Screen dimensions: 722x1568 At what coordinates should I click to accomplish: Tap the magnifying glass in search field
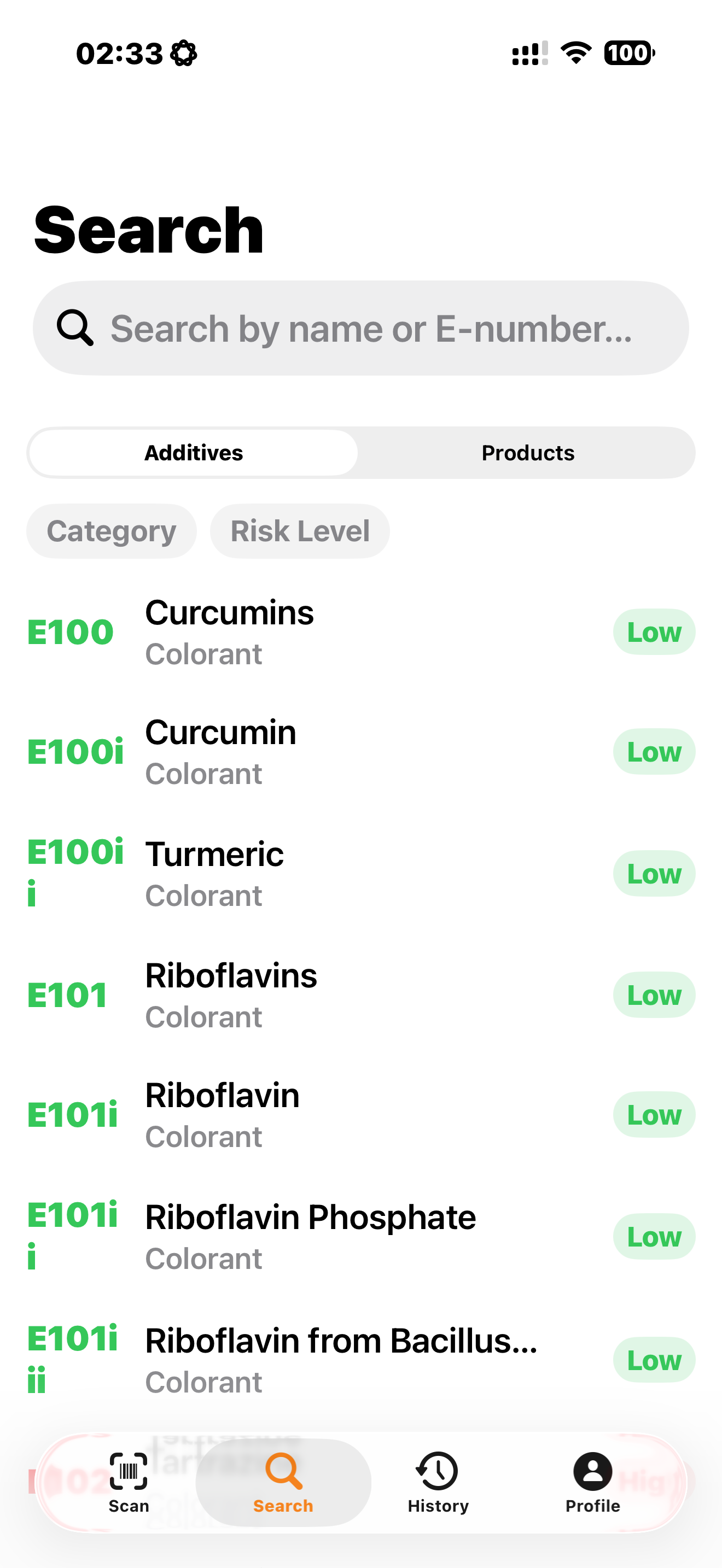pyautogui.click(x=75, y=327)
